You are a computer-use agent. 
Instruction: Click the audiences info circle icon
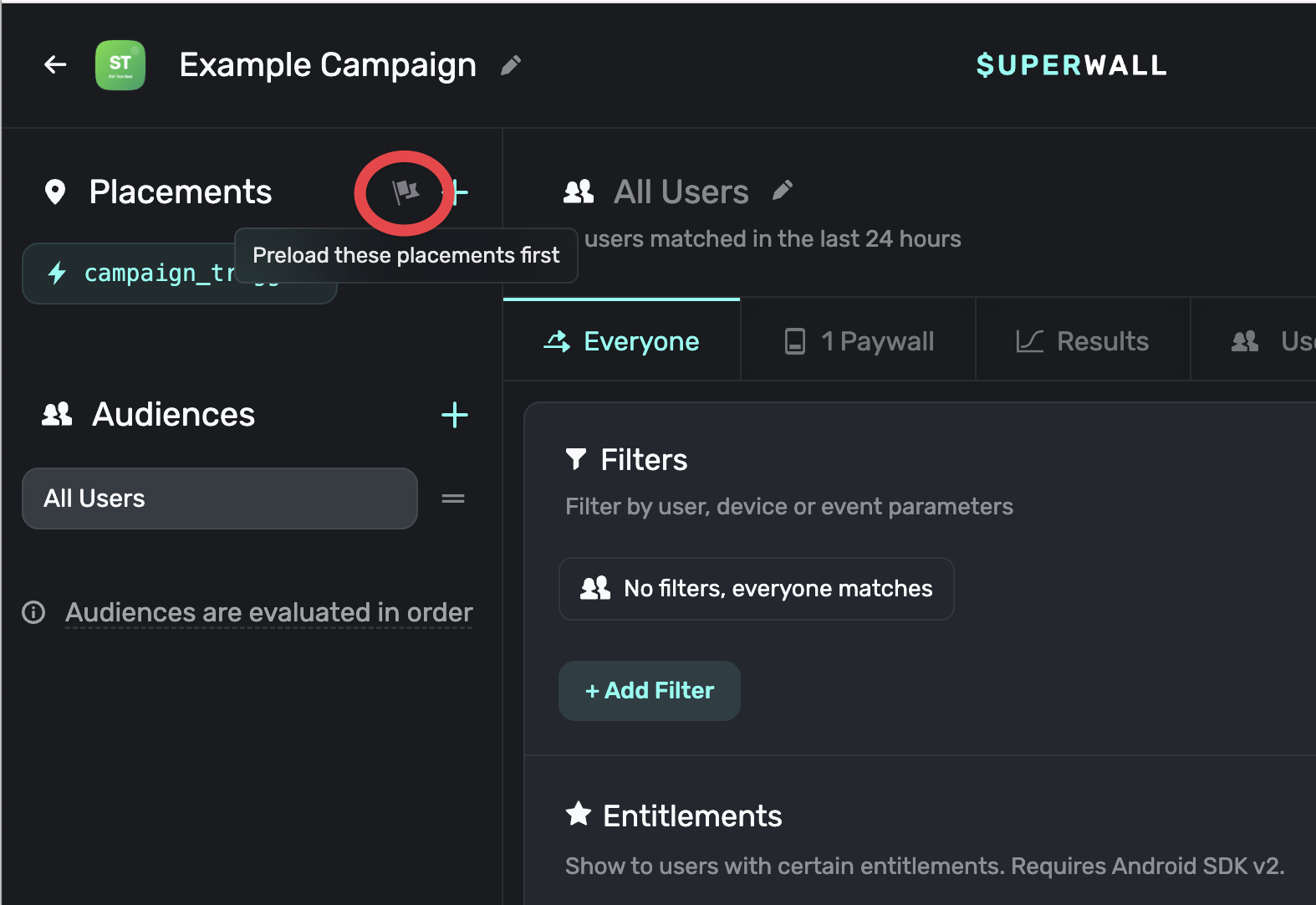[33, 612]
